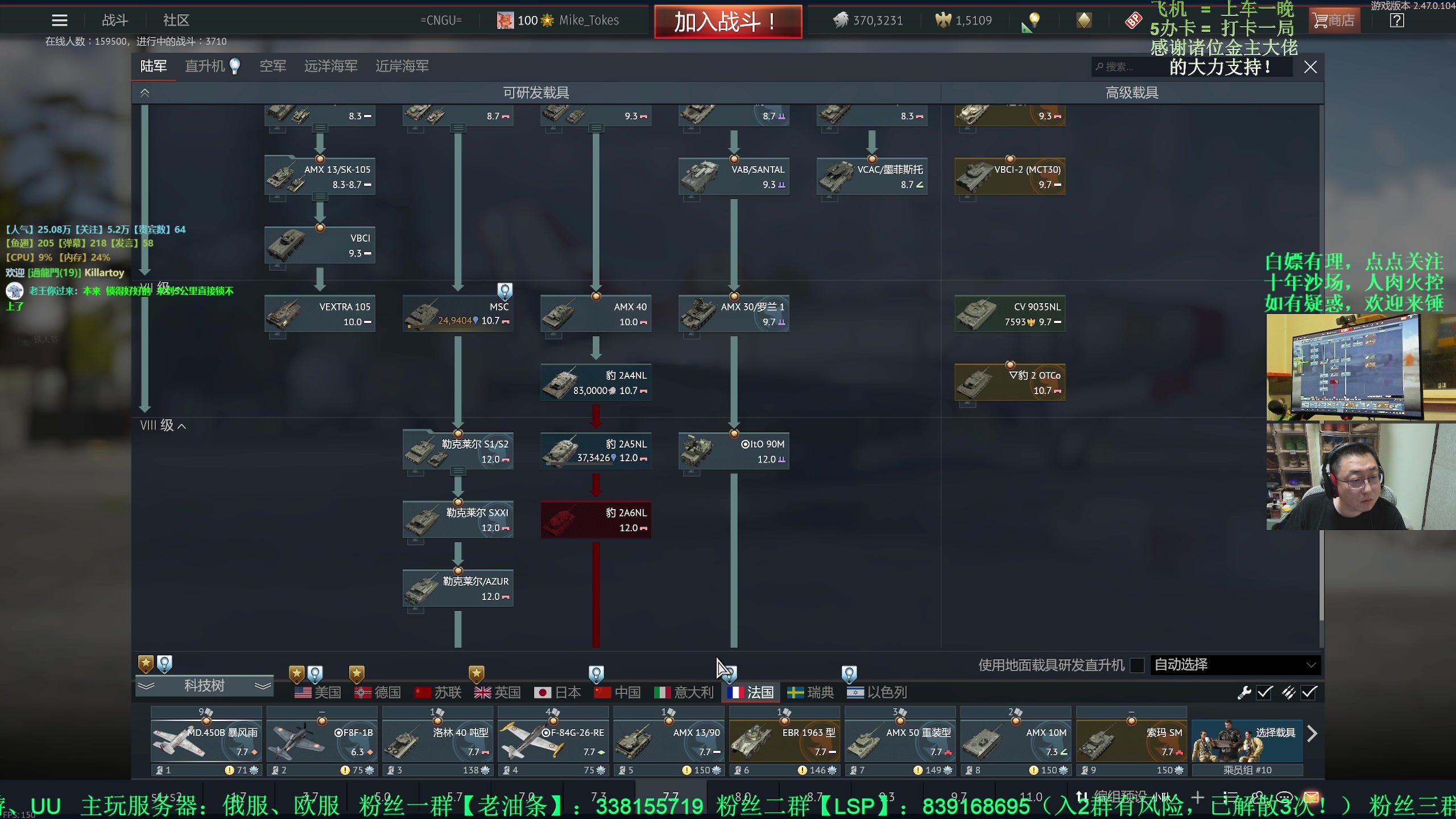Click the gold star badge above 美国

tap(296, 675)
